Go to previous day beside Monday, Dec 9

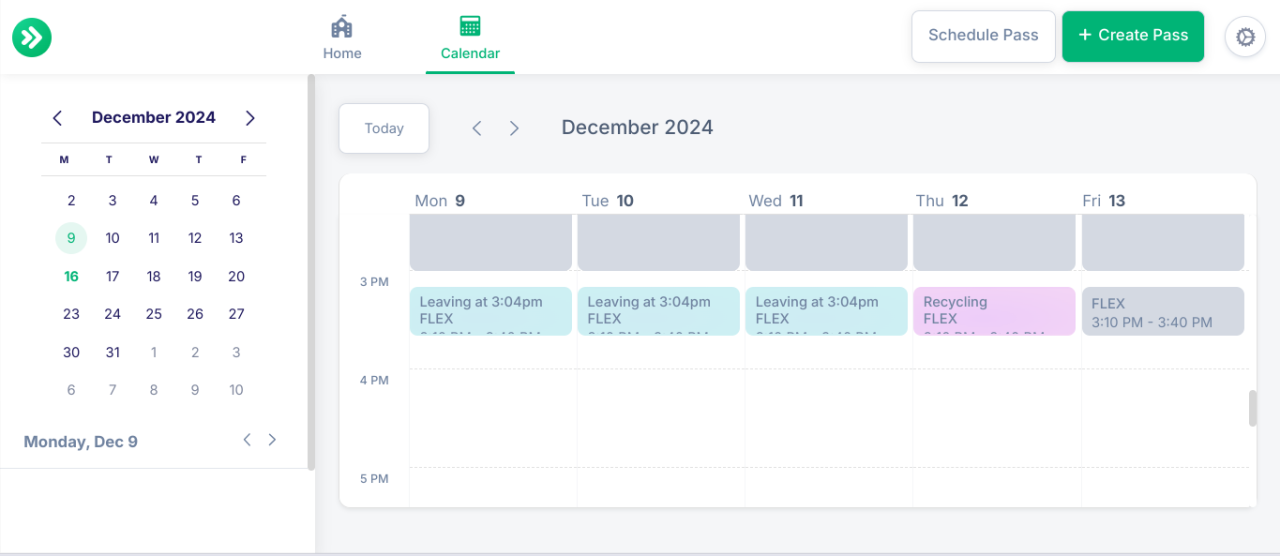pyautogui.click(x=247, y=439)
